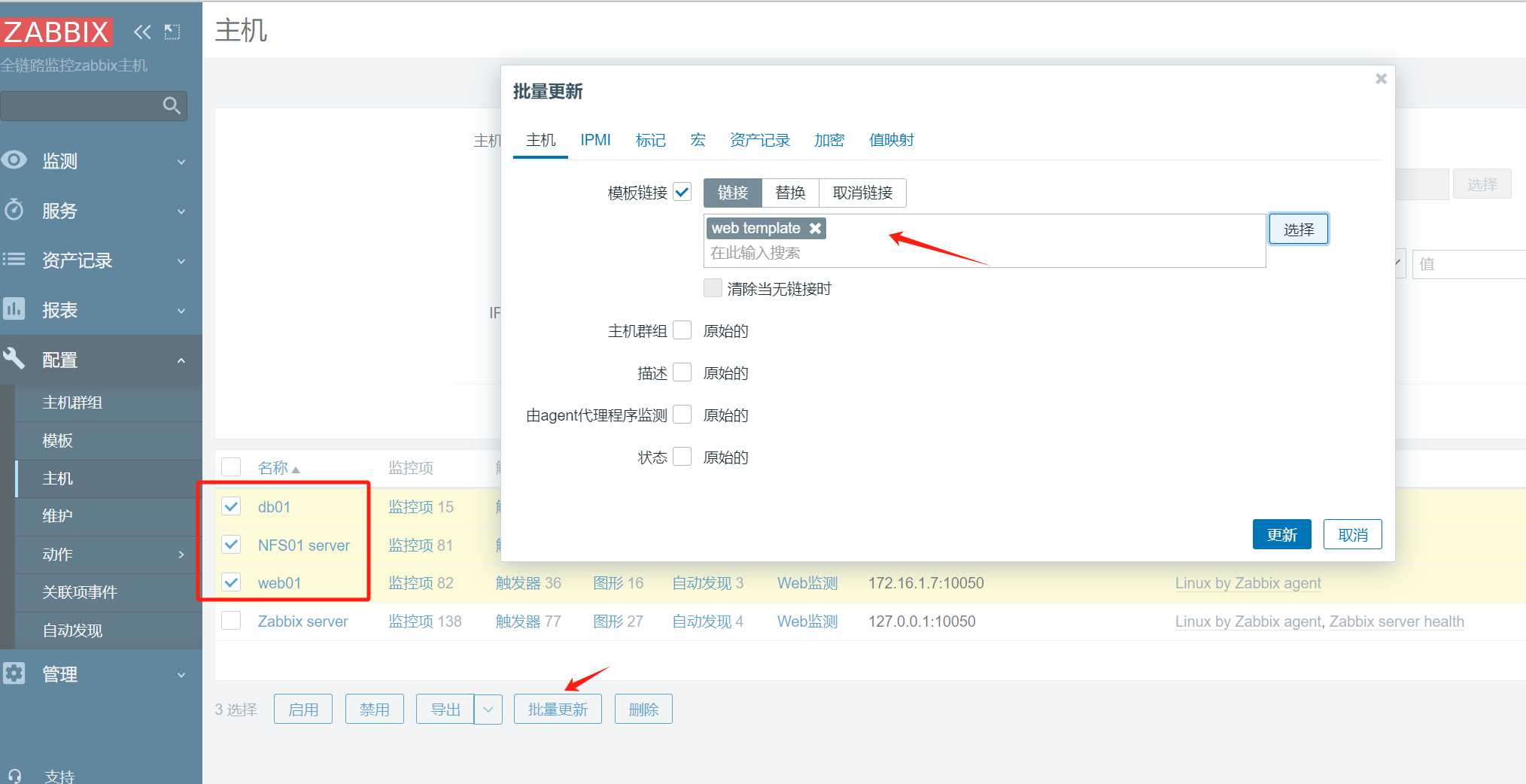Screen dimensions: 1526x784
Task: Click the support headset icon
Action: (x=14, y=775)
